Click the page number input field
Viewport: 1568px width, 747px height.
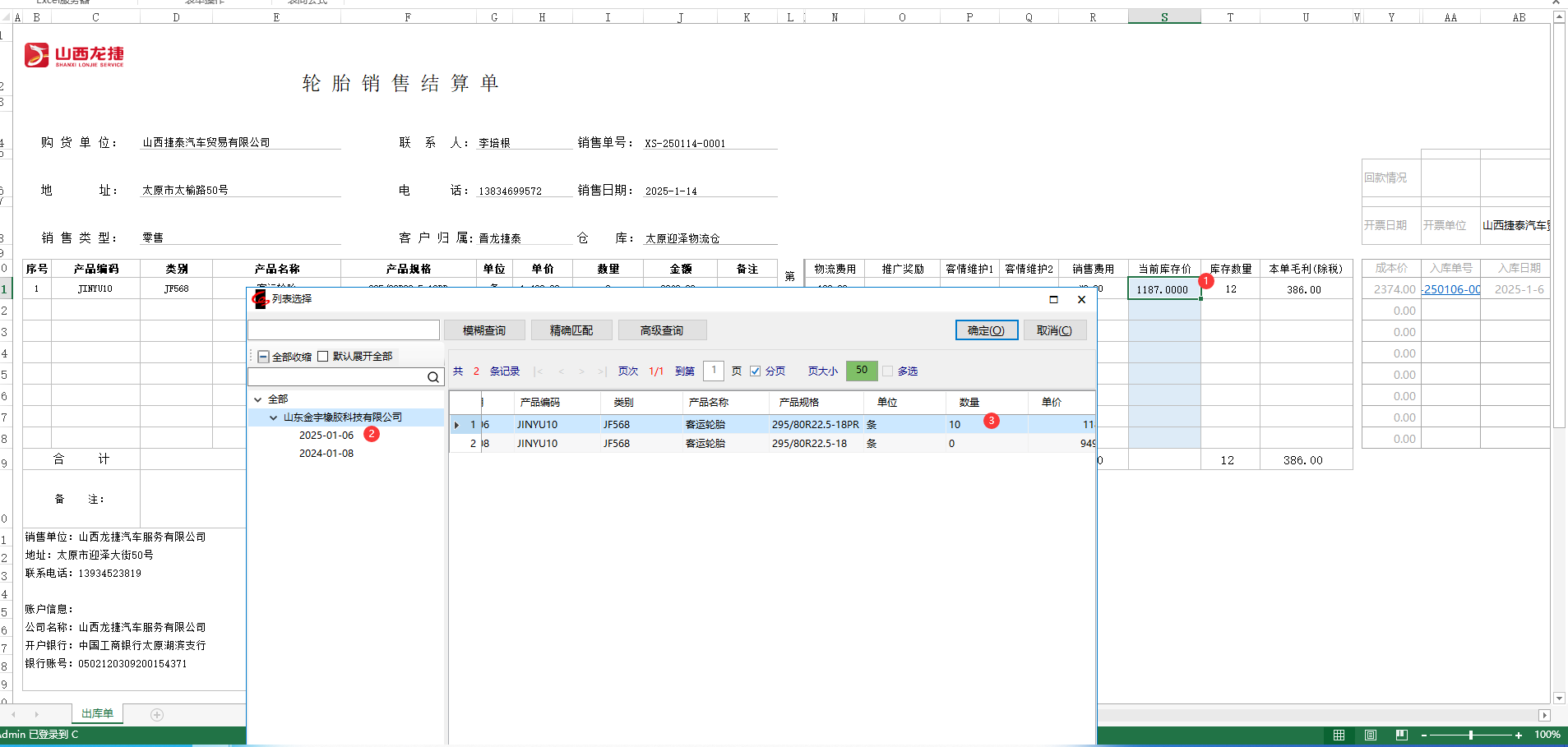click(x=713, y=371)
